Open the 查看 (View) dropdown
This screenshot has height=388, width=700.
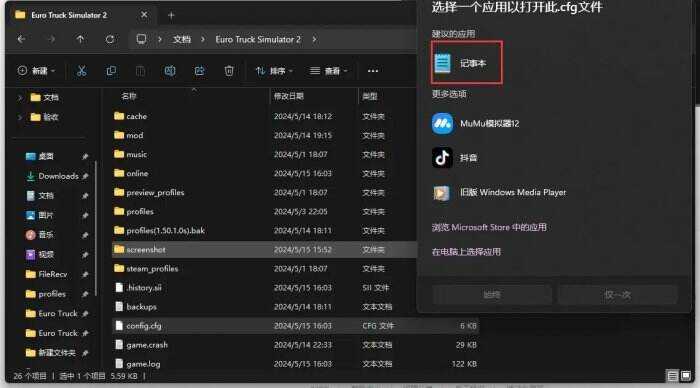pyautogui.click(x=329, y=71)
